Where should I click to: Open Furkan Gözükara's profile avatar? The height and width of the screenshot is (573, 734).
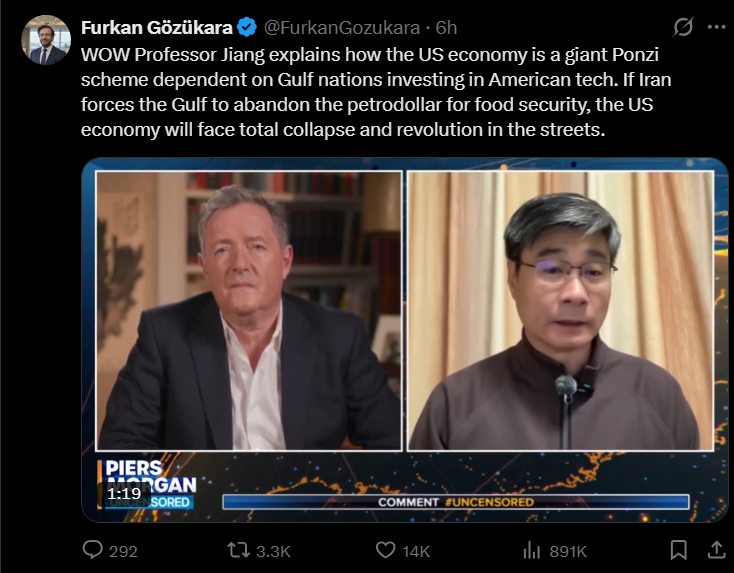click(x=46, y=40)
